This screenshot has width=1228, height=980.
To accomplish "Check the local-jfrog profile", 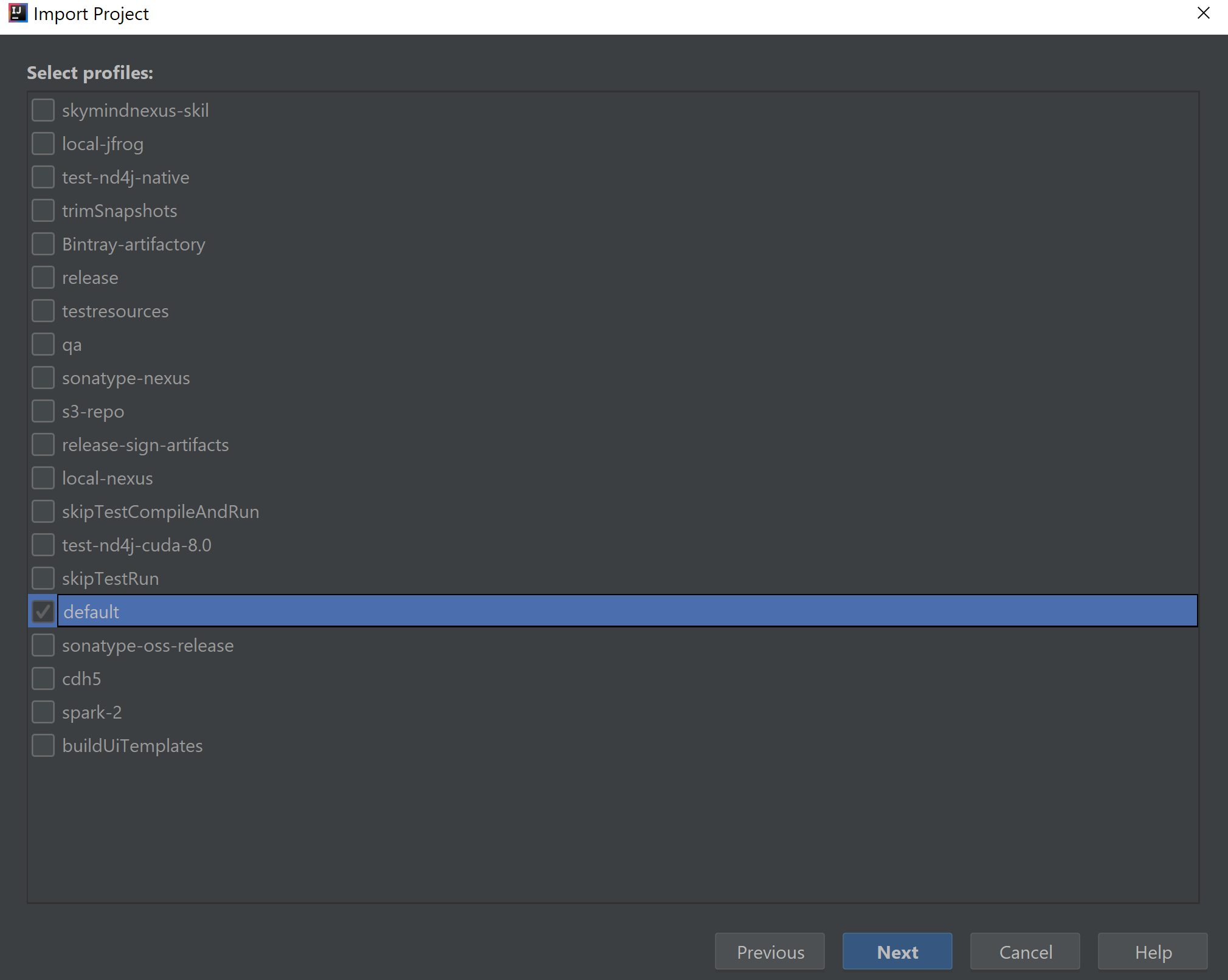I will [x=43, y=144].
